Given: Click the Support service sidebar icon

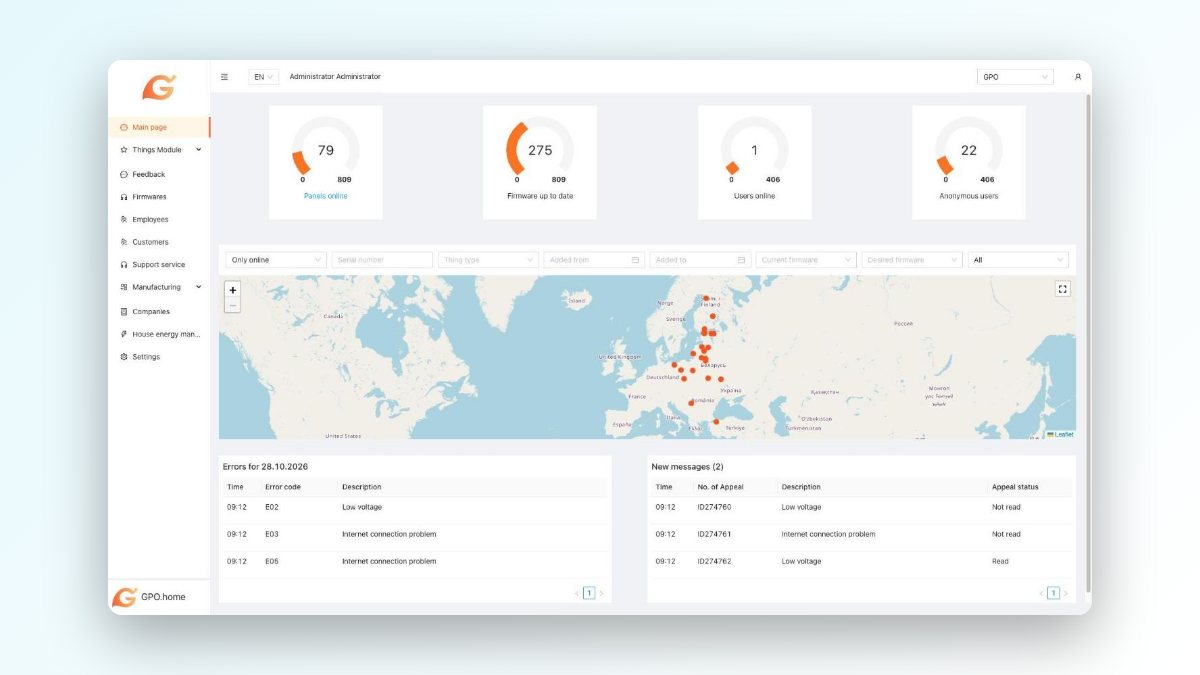Looking at the screenshot, I should pyautogui.click(x=123, y=265).
